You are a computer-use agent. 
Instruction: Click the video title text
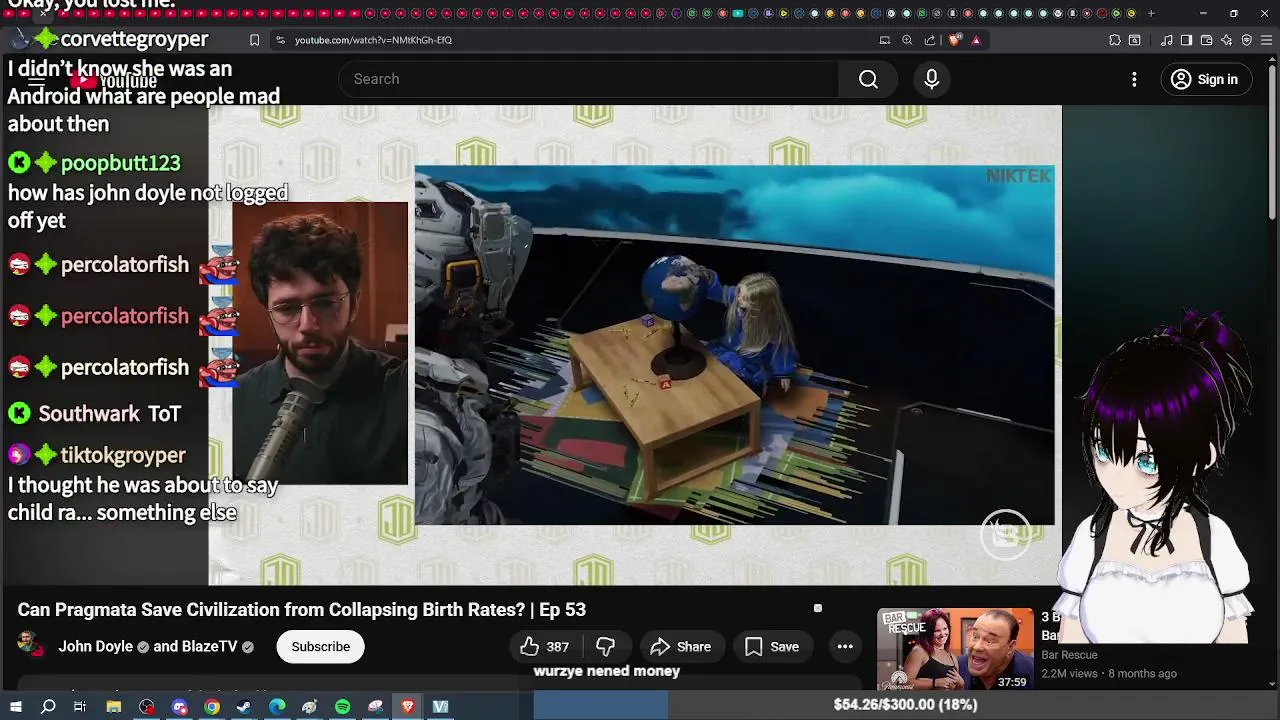[x=301, y=609]
